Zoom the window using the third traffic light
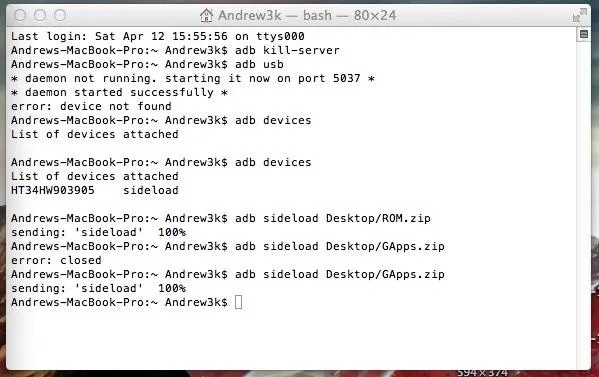The width and height of the screenshot is (599, 377). click(60, 16)
